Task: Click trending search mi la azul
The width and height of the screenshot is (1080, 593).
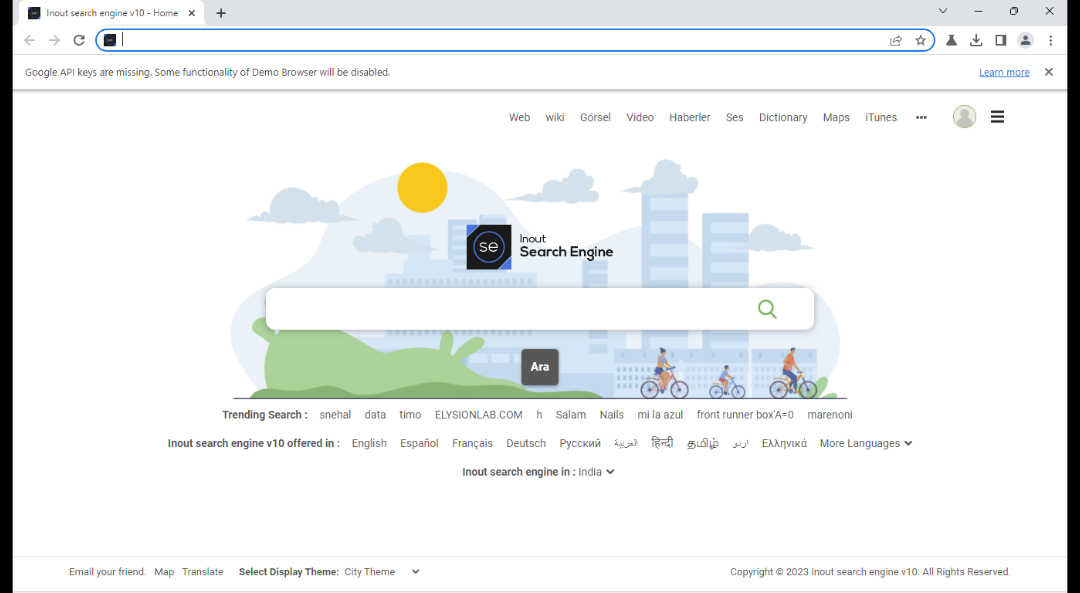Action: [x=660, y=415]
